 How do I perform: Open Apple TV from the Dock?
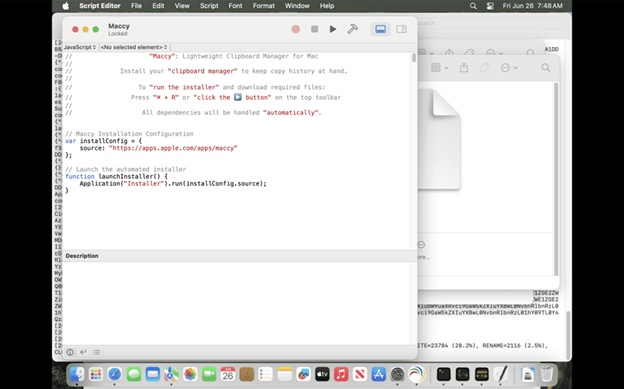coord(322,374)
